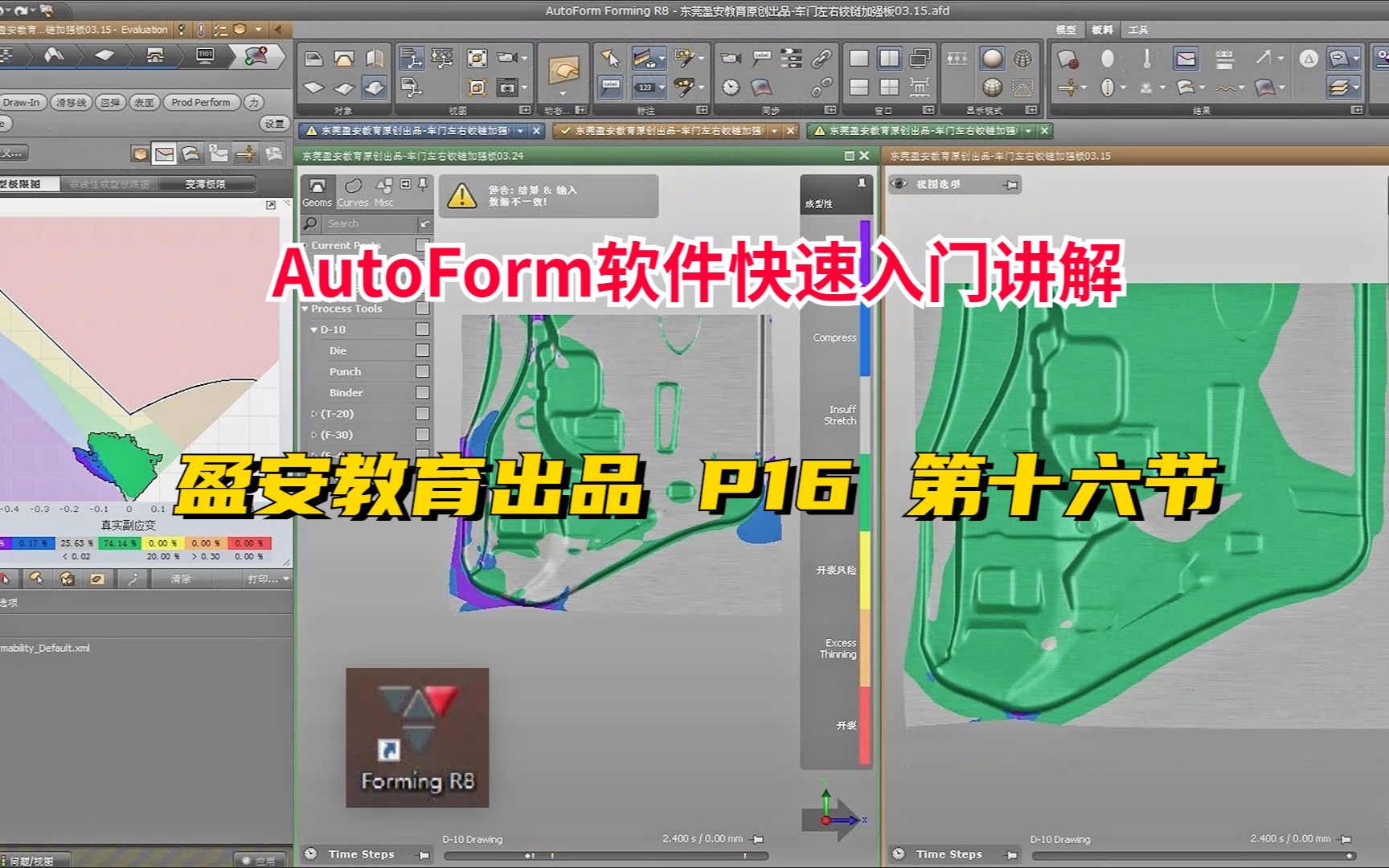Select the Evaluation stage icon in workflow bar

[x=256, y=55]
